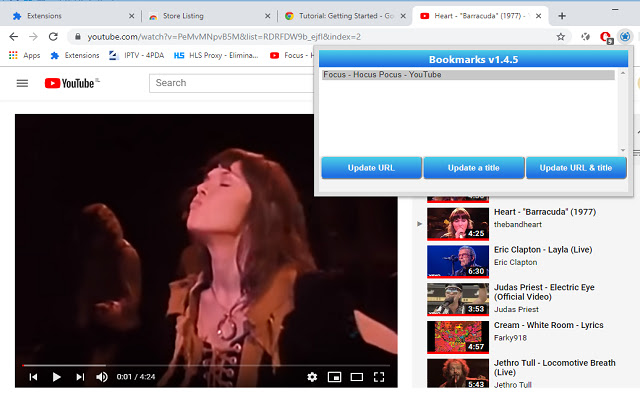Switch to theater mode
640x400 pixels.
pos(356,377)
